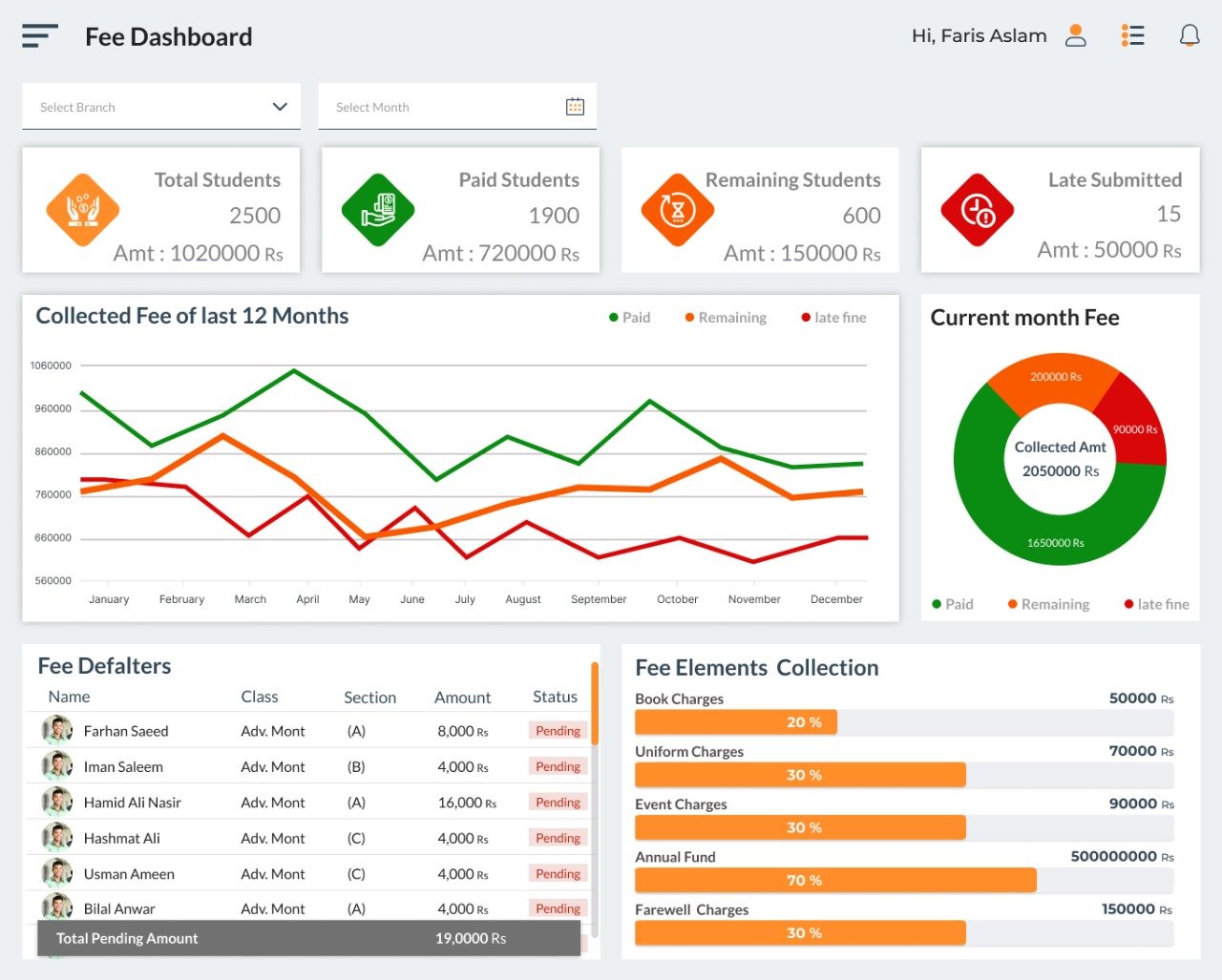Viewport: 1222px width, 980px height.
Task: Sort by the Class column header
Action: (260, 697)
